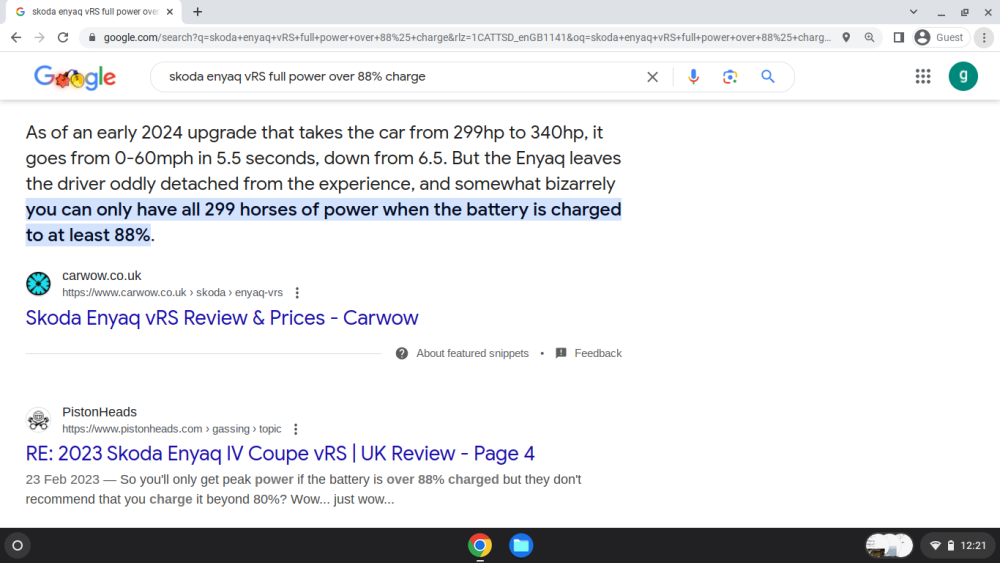Image resolution: width=1000 pixels, height=563 pixels.
Task: Open more options for PistonHeads result
Action: pos(295,429)
